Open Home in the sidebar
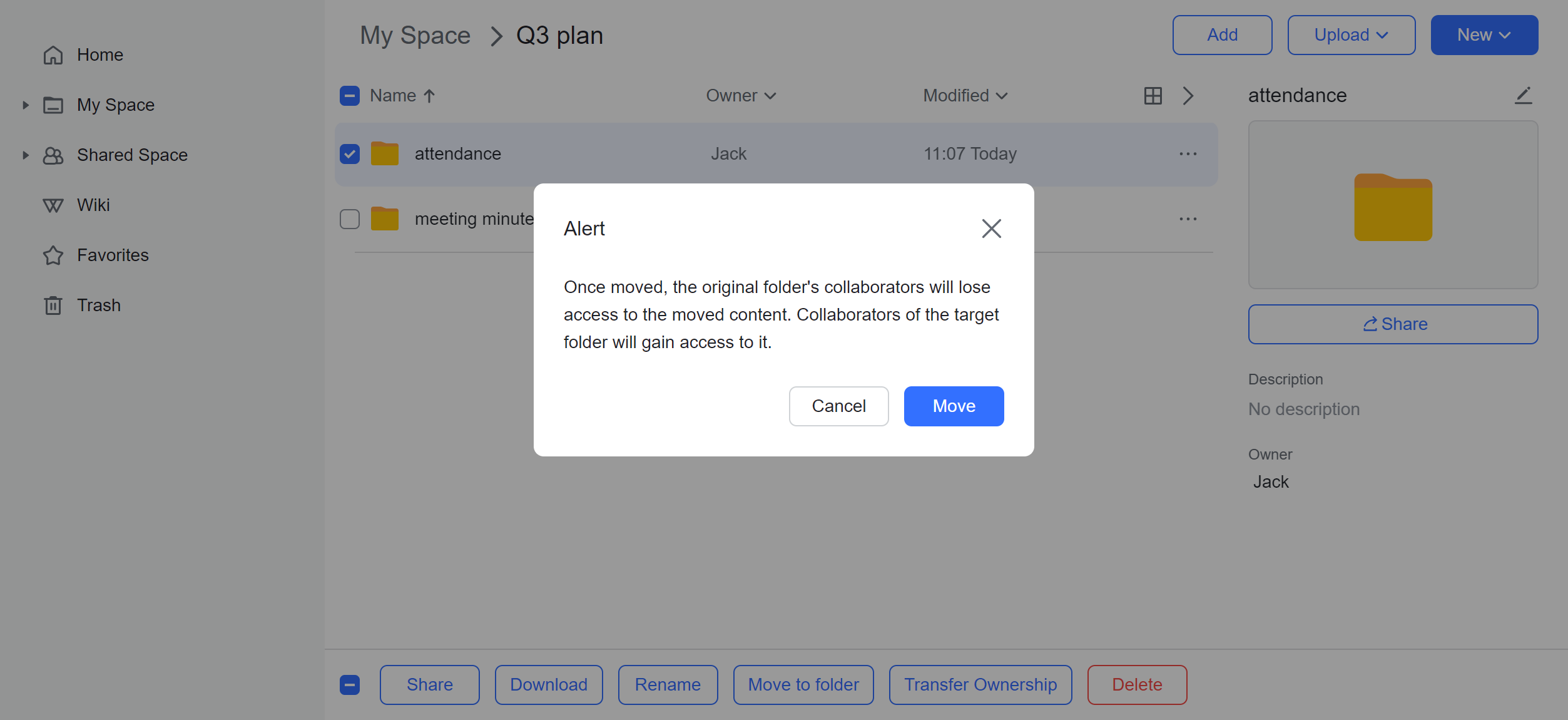 [x=100, y=55]
